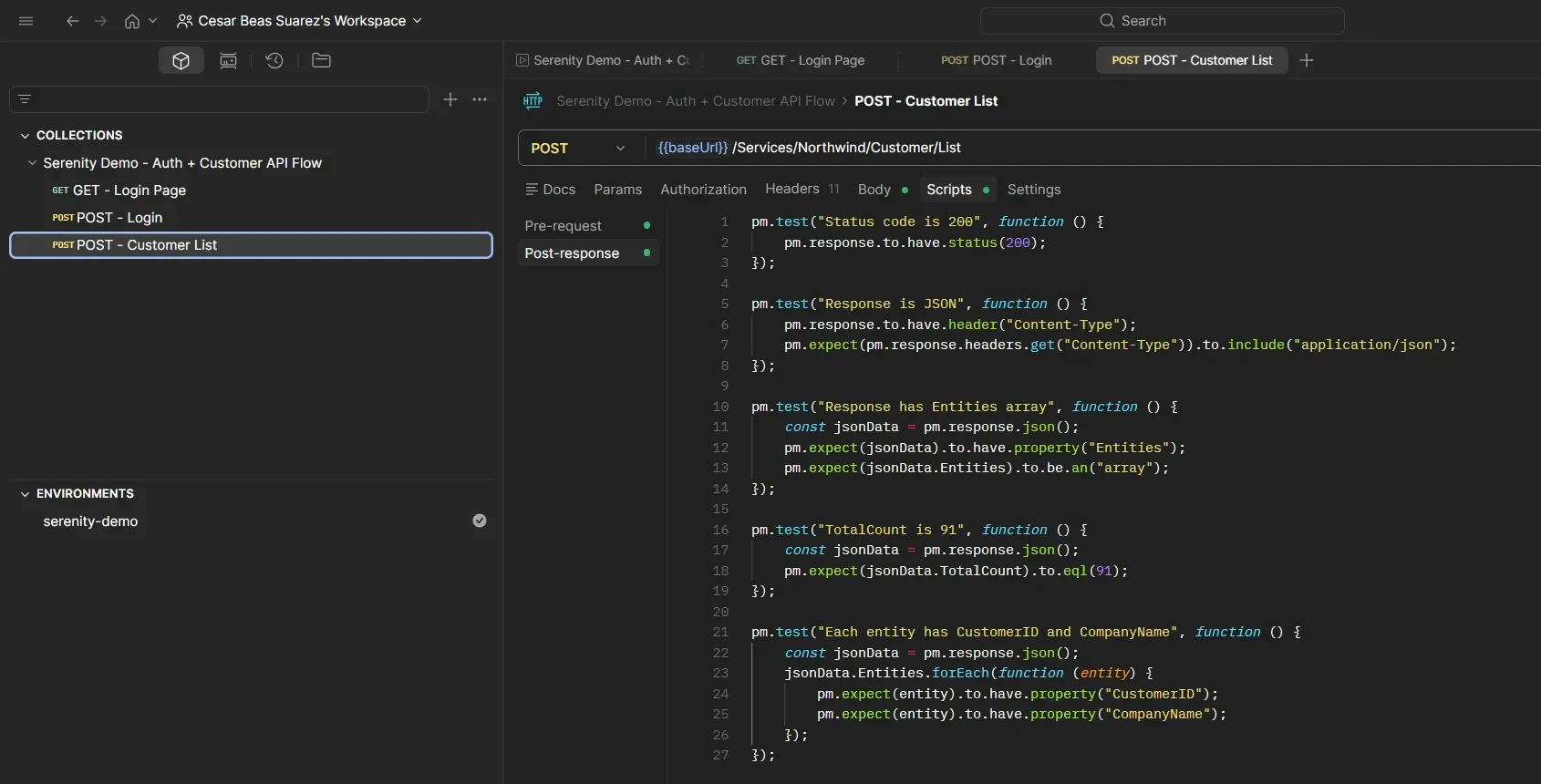Screen dimensions: 1541x784
Task: Click the HTTP request type icon
Action: coord(533,101)
